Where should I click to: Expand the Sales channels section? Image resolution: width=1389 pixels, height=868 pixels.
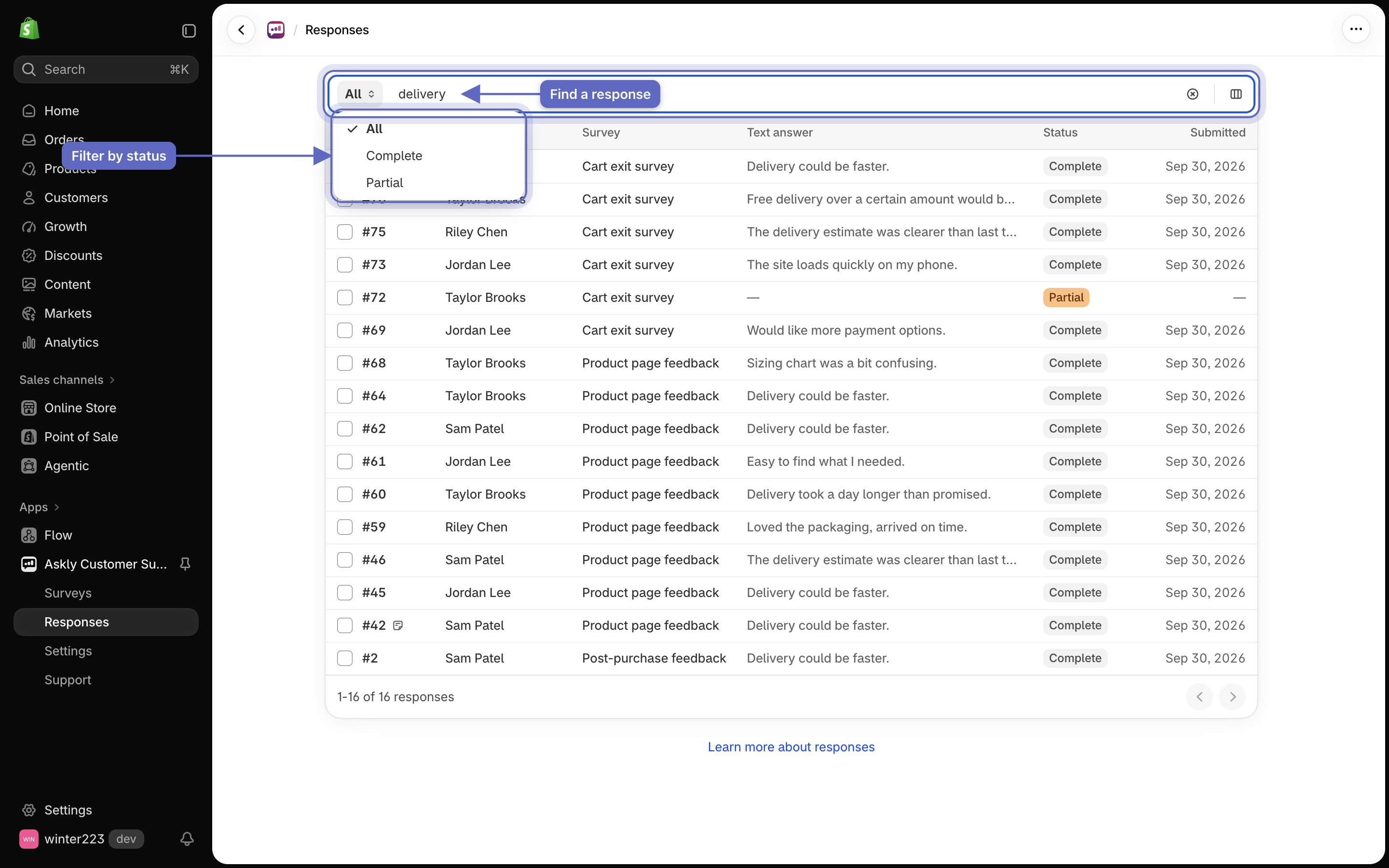pos(67,380)
